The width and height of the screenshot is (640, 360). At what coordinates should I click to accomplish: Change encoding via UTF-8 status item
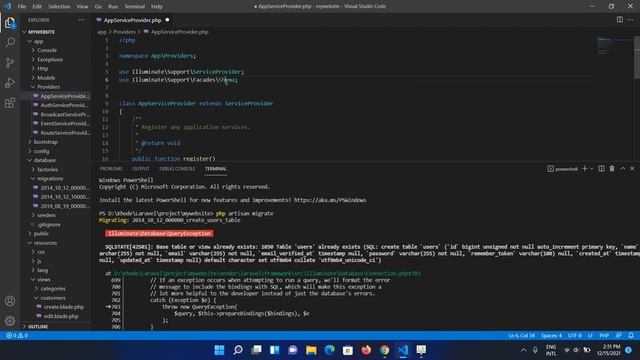click(x=574, y=336)
